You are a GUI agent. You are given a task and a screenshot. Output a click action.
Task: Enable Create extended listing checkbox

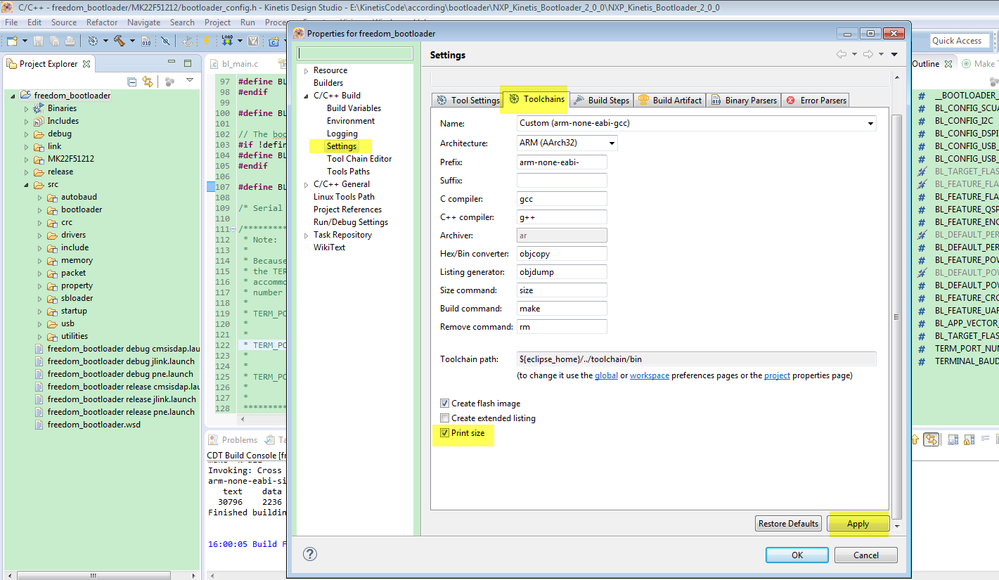(x=445, y=418)
